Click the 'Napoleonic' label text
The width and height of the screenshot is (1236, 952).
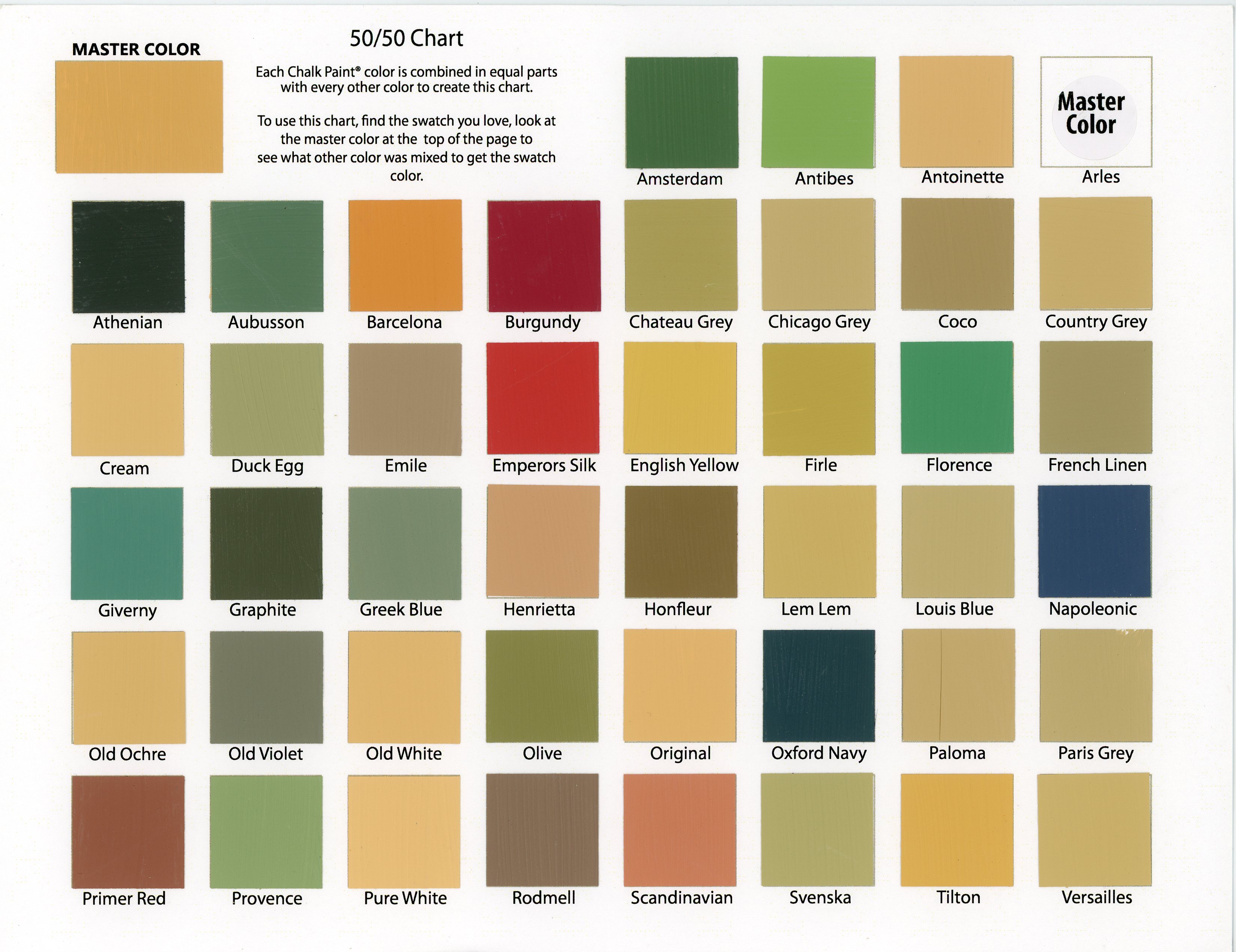pos(1093,608)
